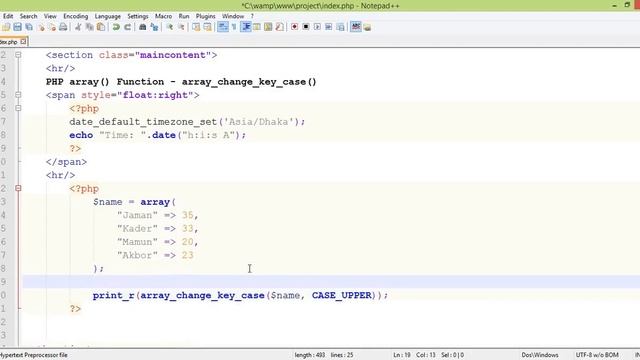Screen dimensions: 640x360
Task: Open the View menu
Action: pyautogui.click(x=50, y=16)
